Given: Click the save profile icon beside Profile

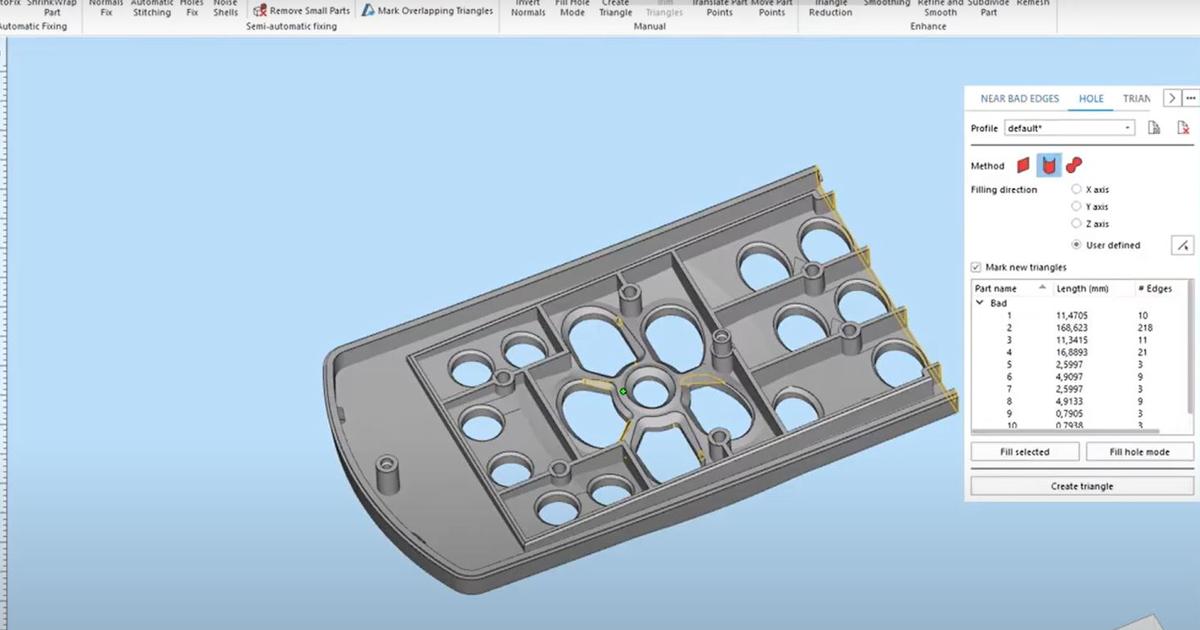Looking at the screenshot, I should point(1155,127).
